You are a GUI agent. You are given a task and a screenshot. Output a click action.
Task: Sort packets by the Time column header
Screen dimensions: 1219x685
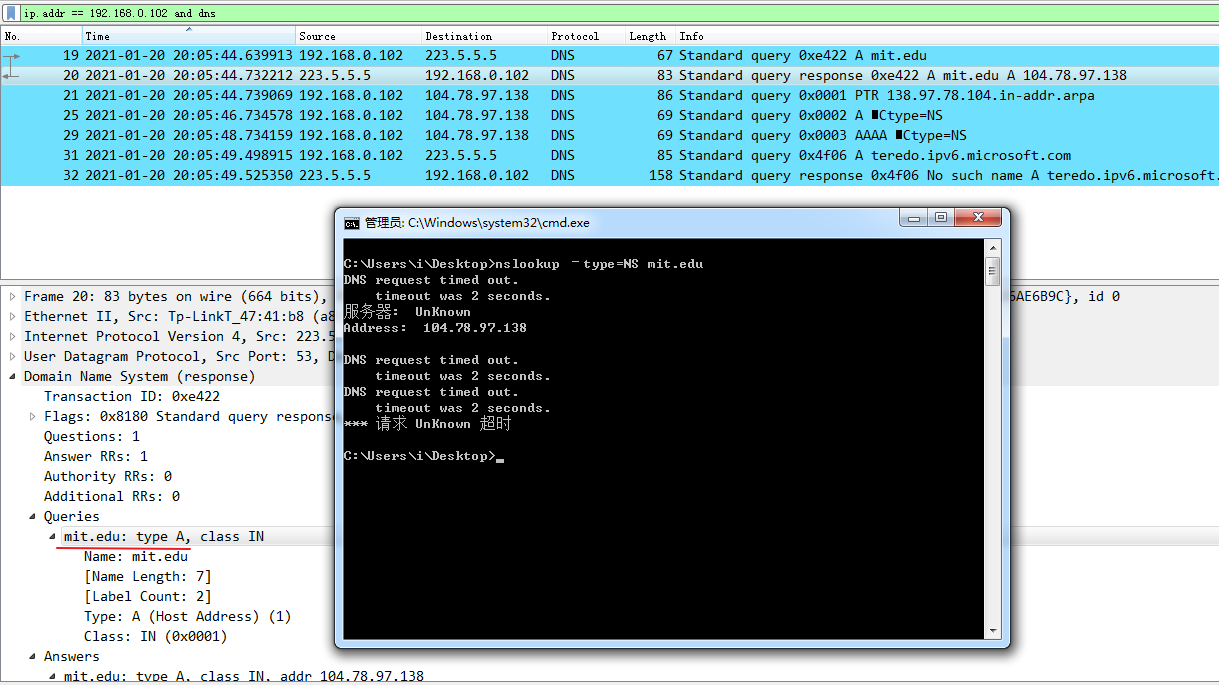(189, 36)
